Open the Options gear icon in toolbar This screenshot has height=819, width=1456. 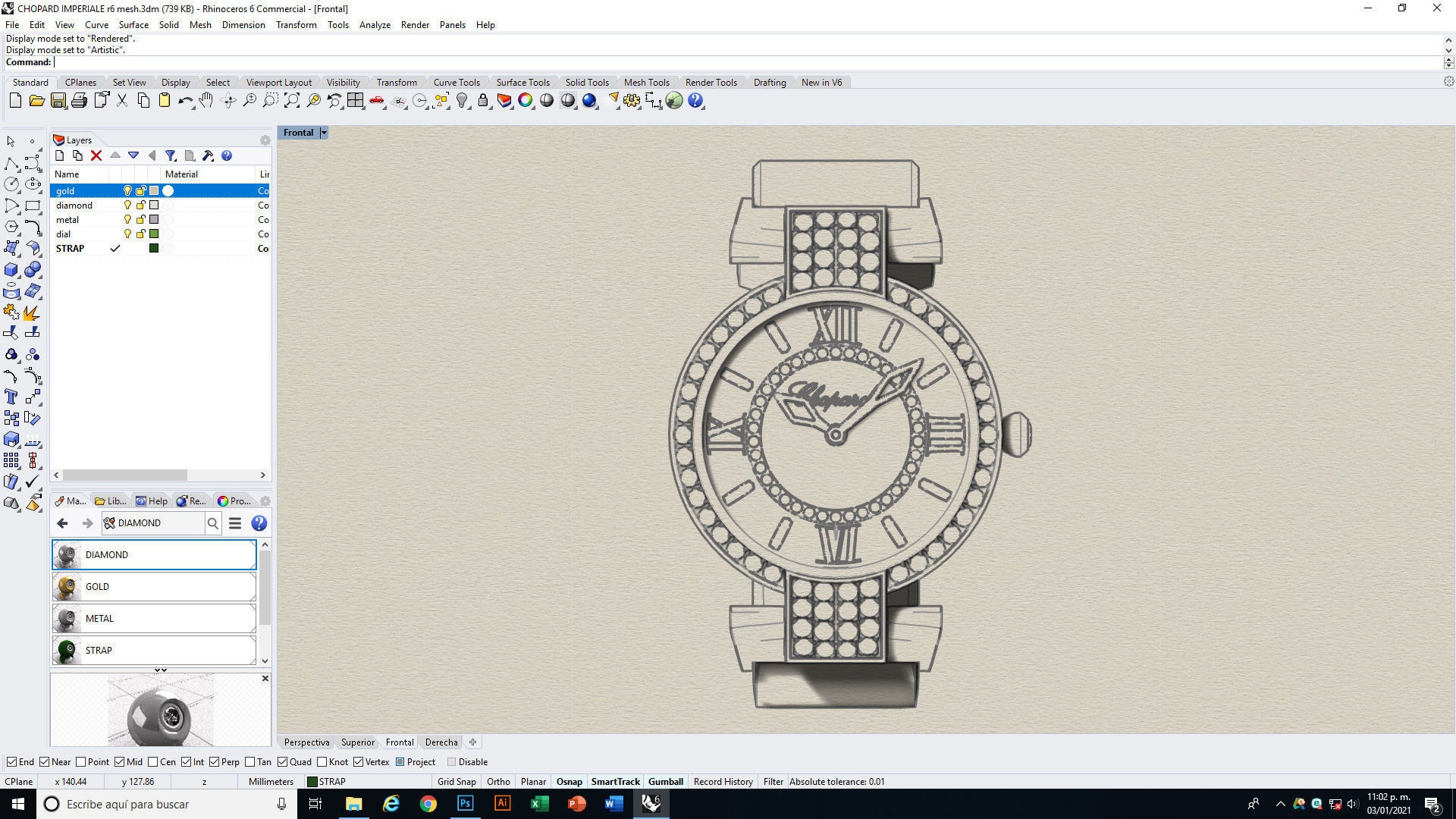(632, 100)
